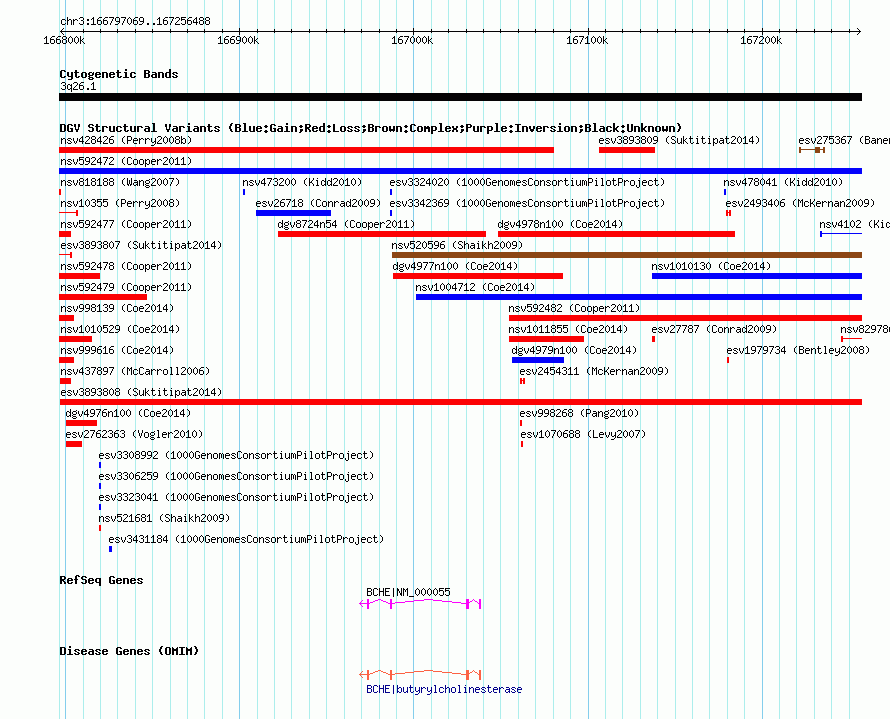
Task: Click the nsv520596 (Shaikh2009) brown complex bar
Action: pos(627,255)
